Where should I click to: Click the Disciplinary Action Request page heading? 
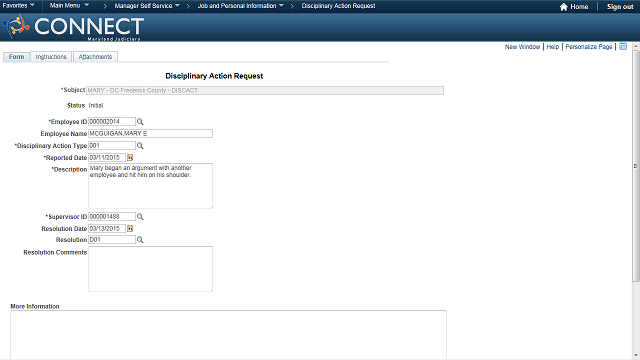pos(214,76)
